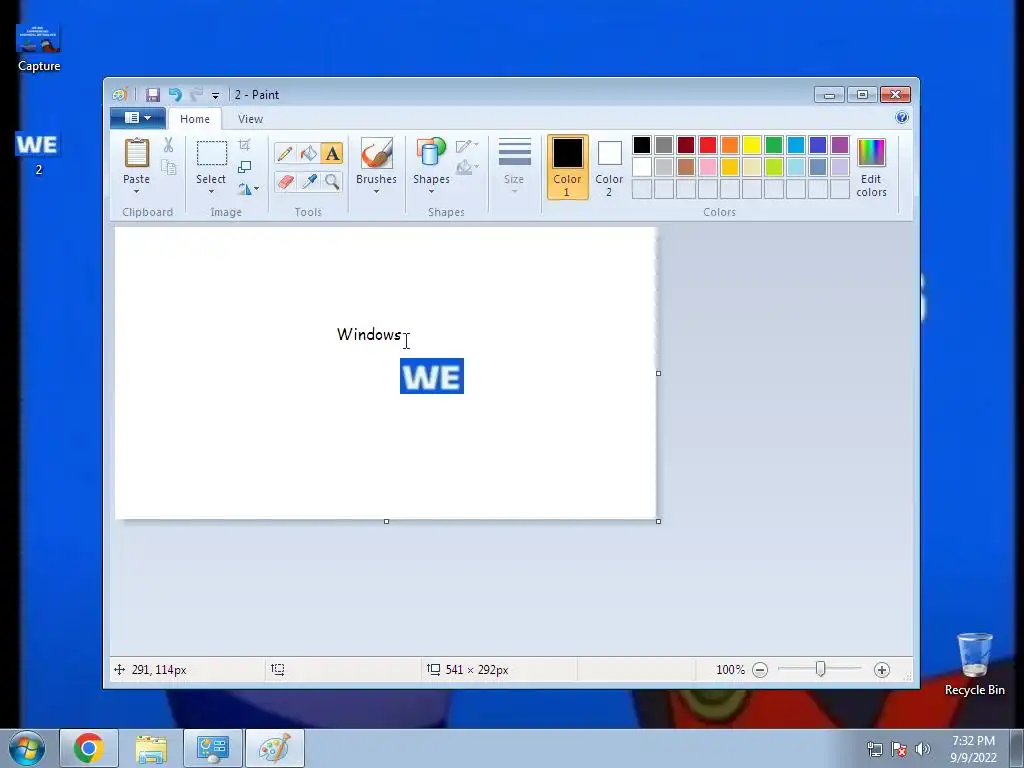Open the WE 2 desktop file
This screenshot has width=1024, height=768.
pyautogui.click(x=38, y=153)
